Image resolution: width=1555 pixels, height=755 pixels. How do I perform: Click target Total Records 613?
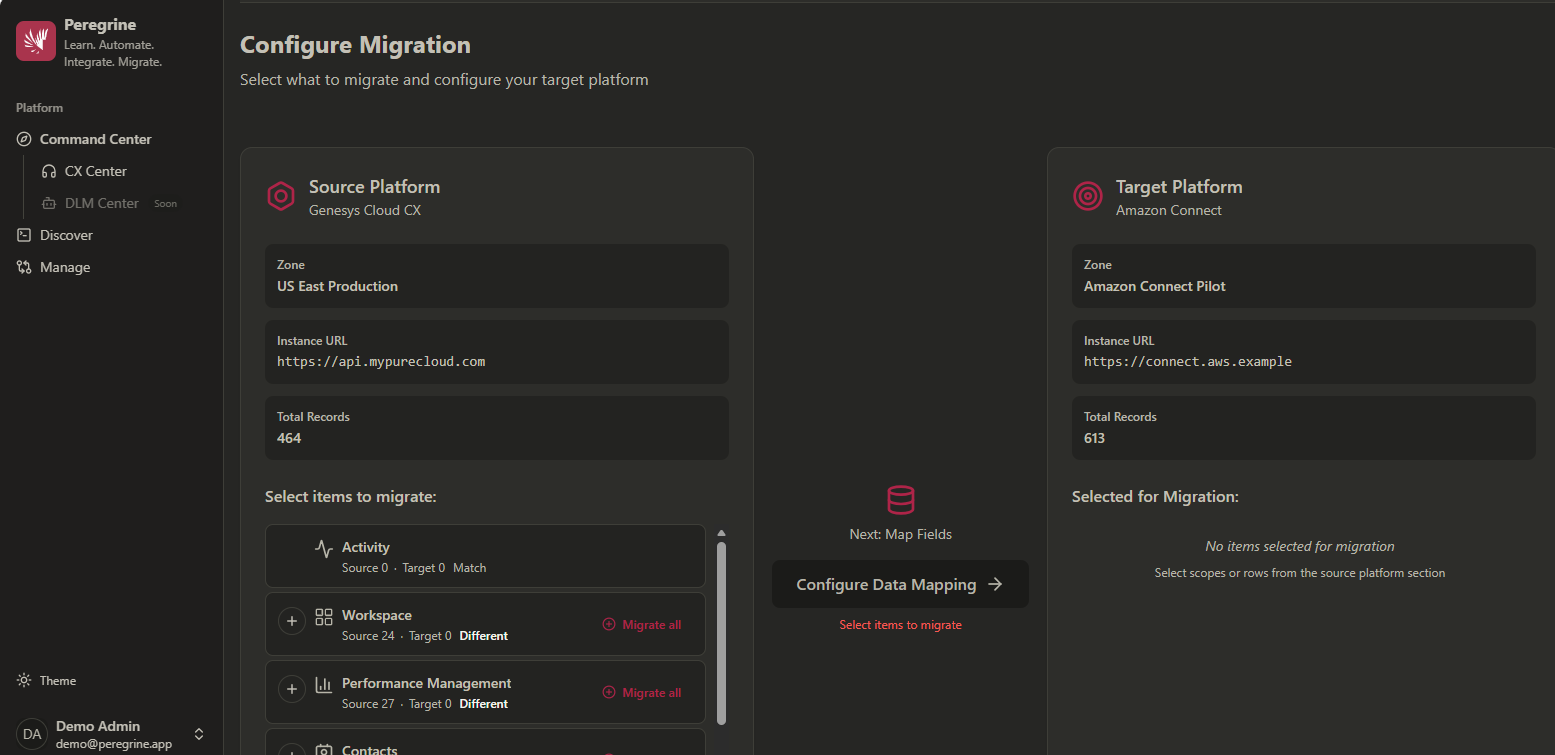[x=1095, y=438]
